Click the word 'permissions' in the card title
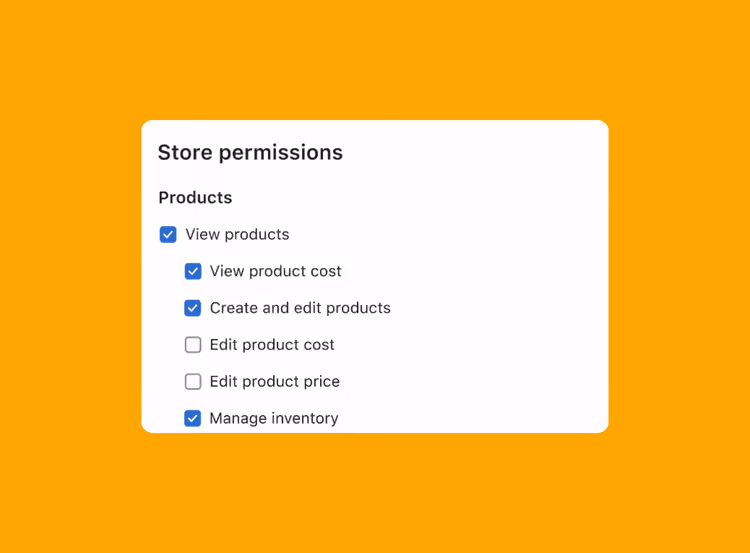This screenshot has width=750, height=553. (x=281, y=153)
